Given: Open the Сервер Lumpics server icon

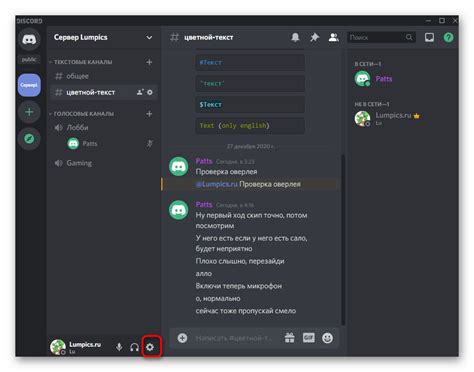Looking at the screenshot, I should pos(29,85).
